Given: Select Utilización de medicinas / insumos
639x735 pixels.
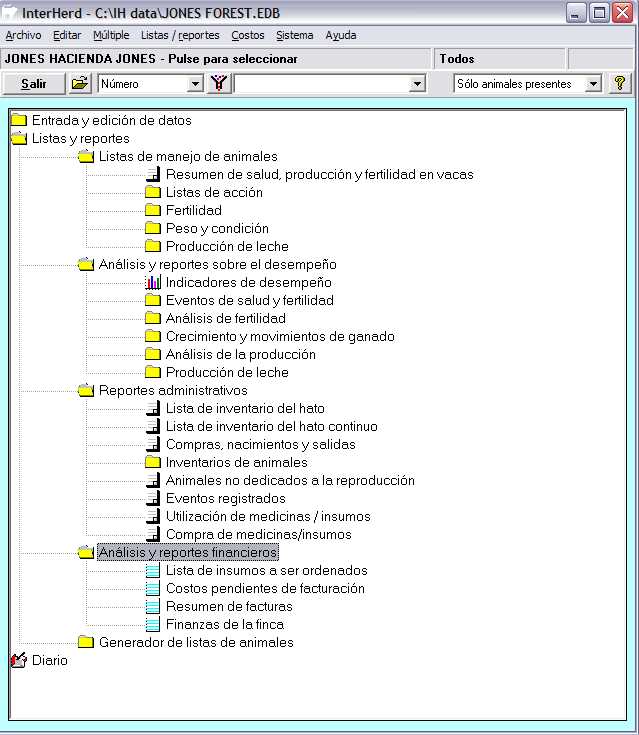Looking at the screenshot, I should 268,517.
